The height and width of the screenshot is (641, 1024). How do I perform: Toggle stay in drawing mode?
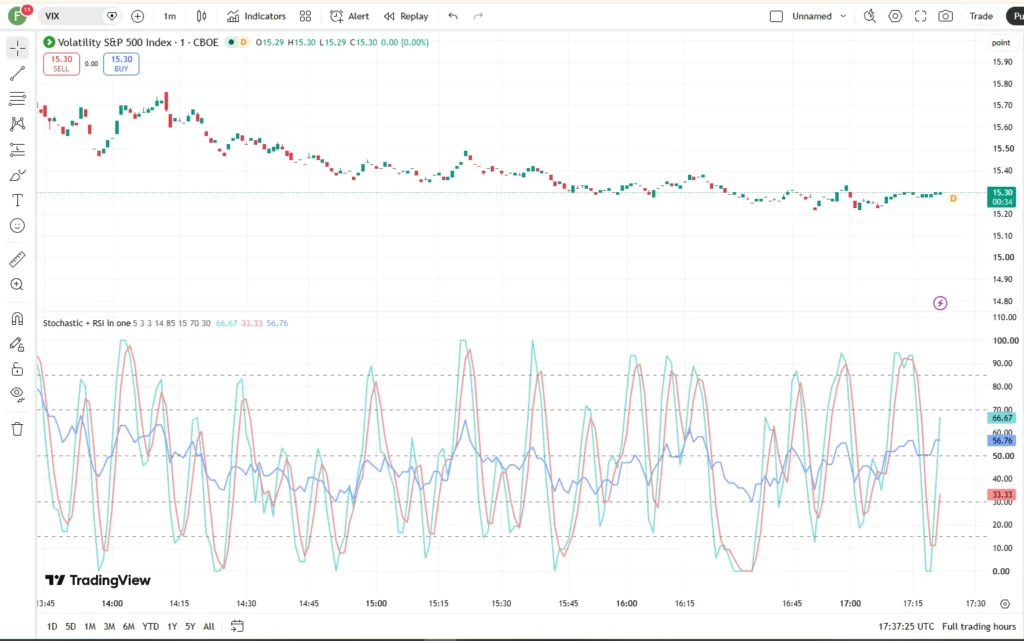[18, 344]
